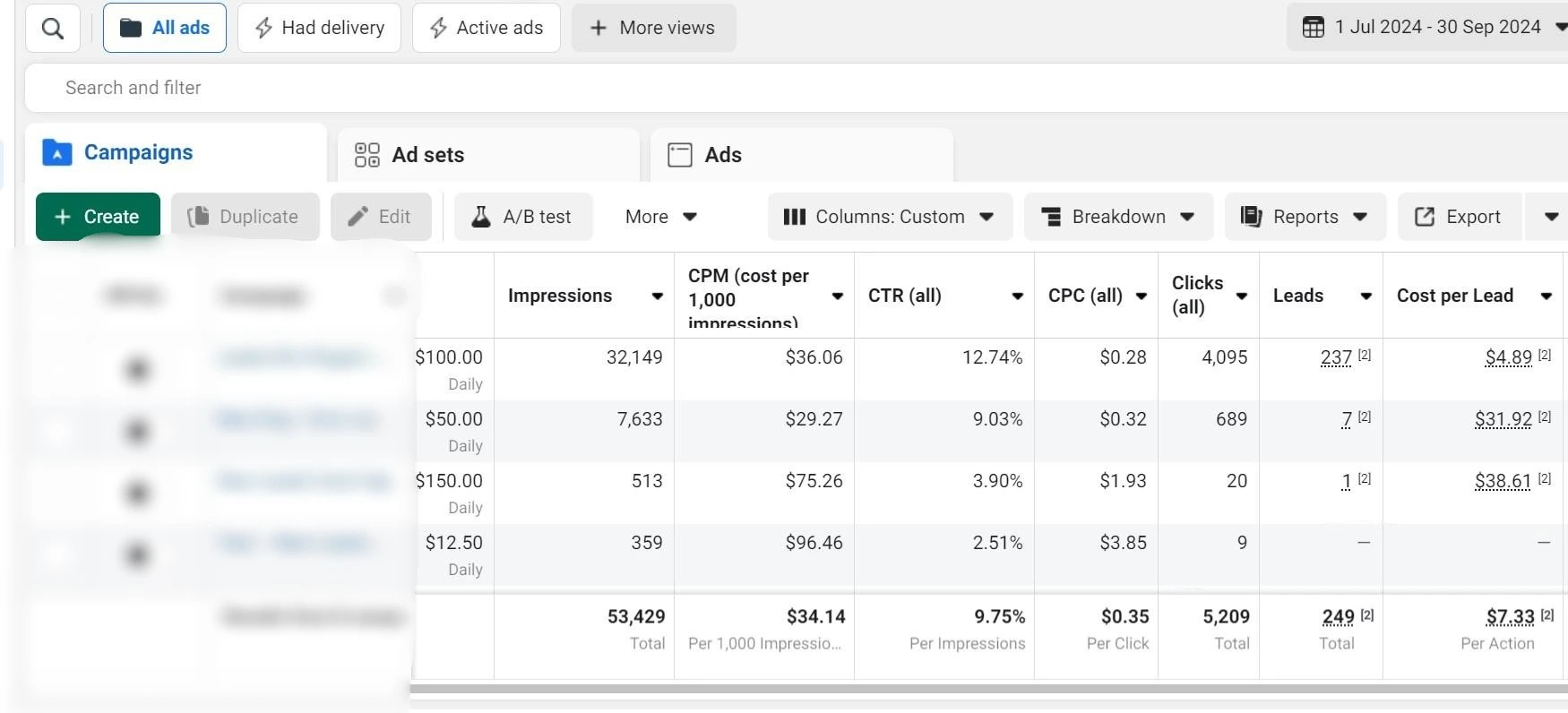Click the $38.61 cost per lead

pos(1503,481)
